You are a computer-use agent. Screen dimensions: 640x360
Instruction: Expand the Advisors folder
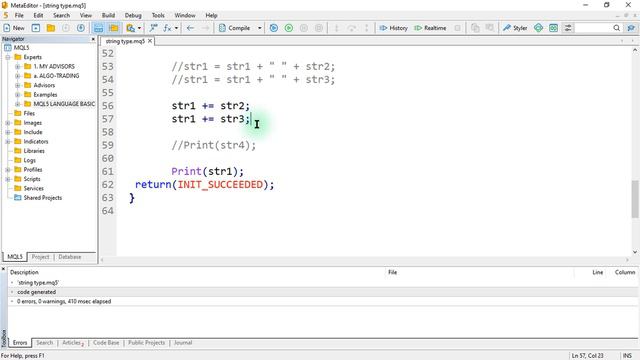[18, 85]
